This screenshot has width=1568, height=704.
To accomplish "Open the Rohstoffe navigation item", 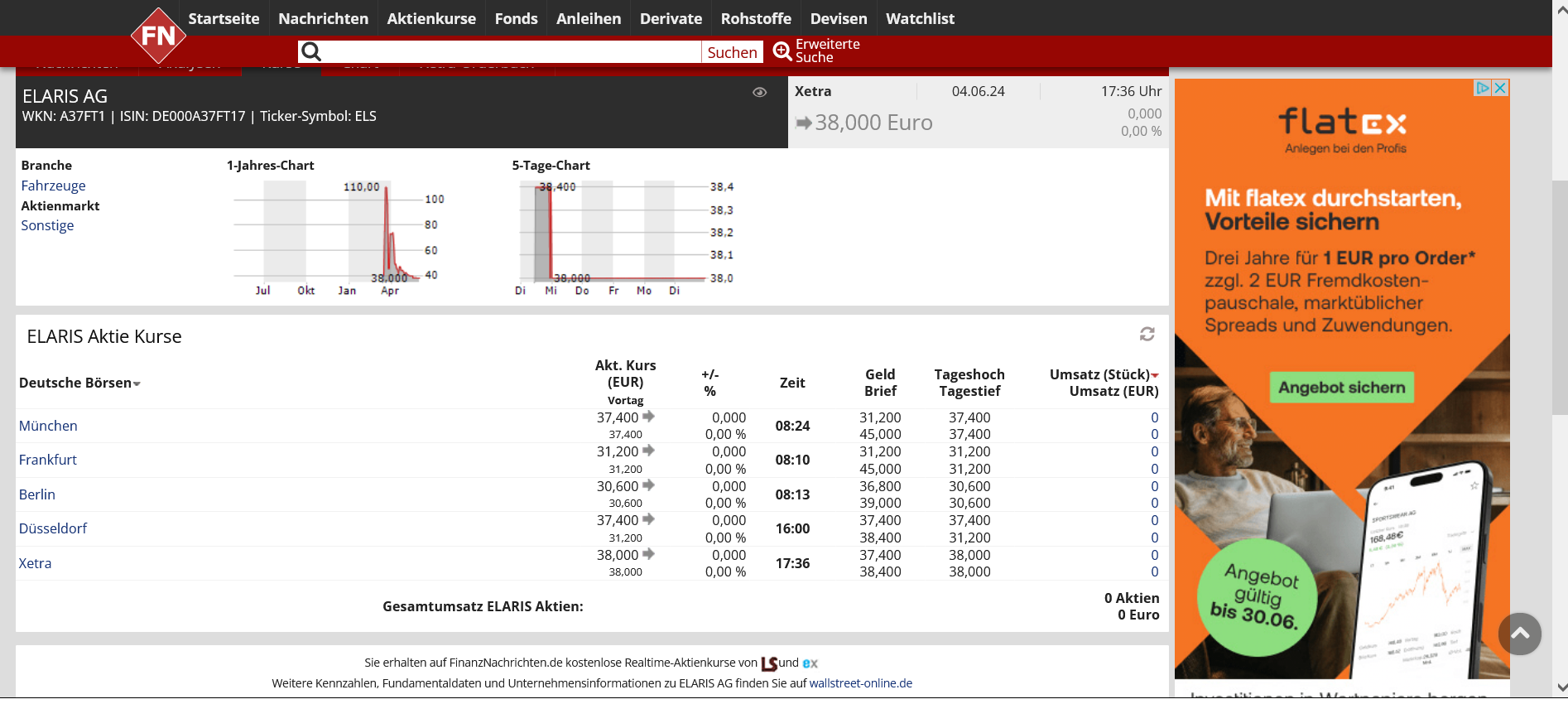I will point(756,18).
